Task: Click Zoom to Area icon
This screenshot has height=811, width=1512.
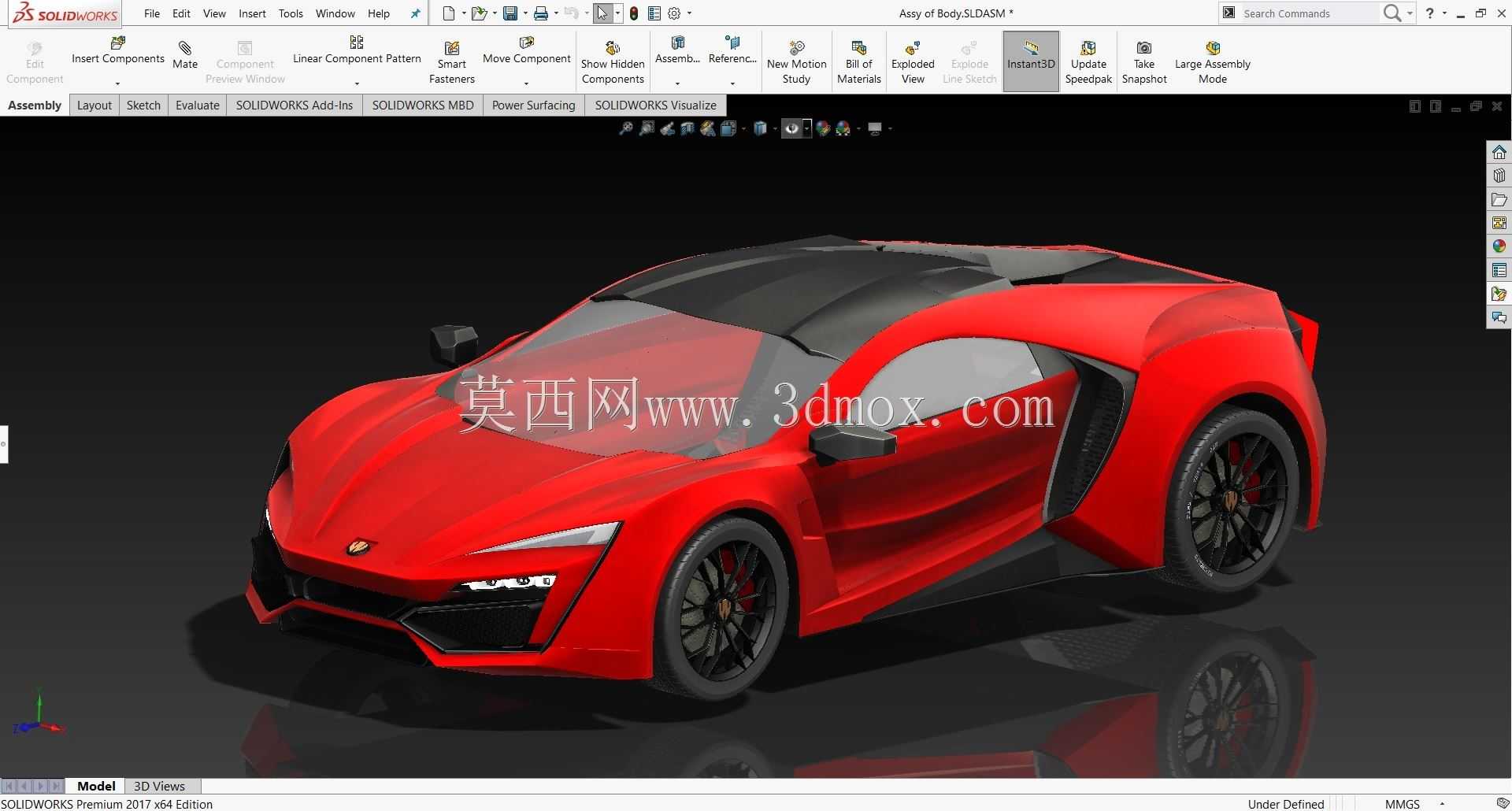Action: tap(647, 128)
